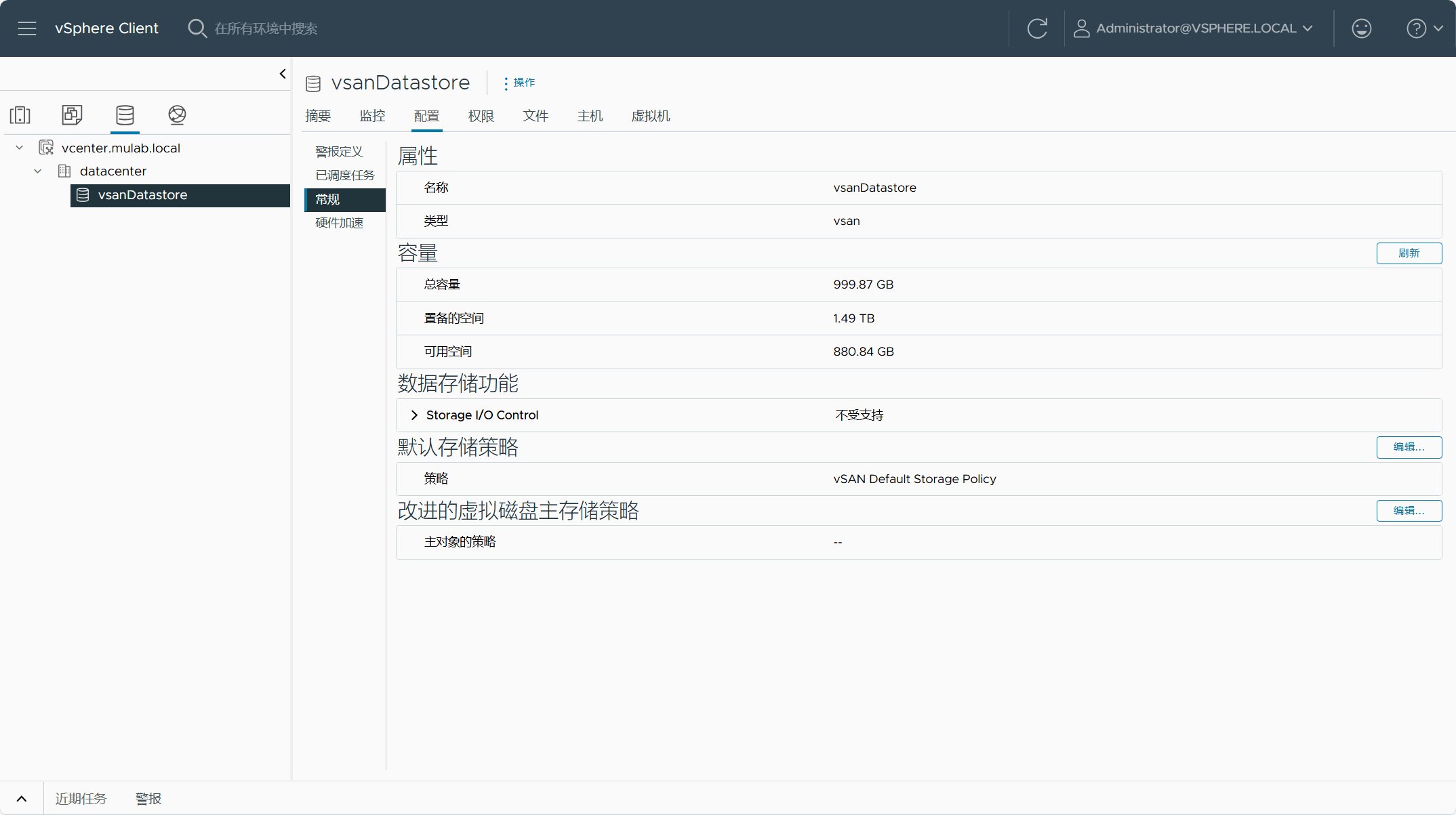Screen dimensions: 1456x815
Task: Switch to VMs and Templates inventory view
Action: [73, 114]
